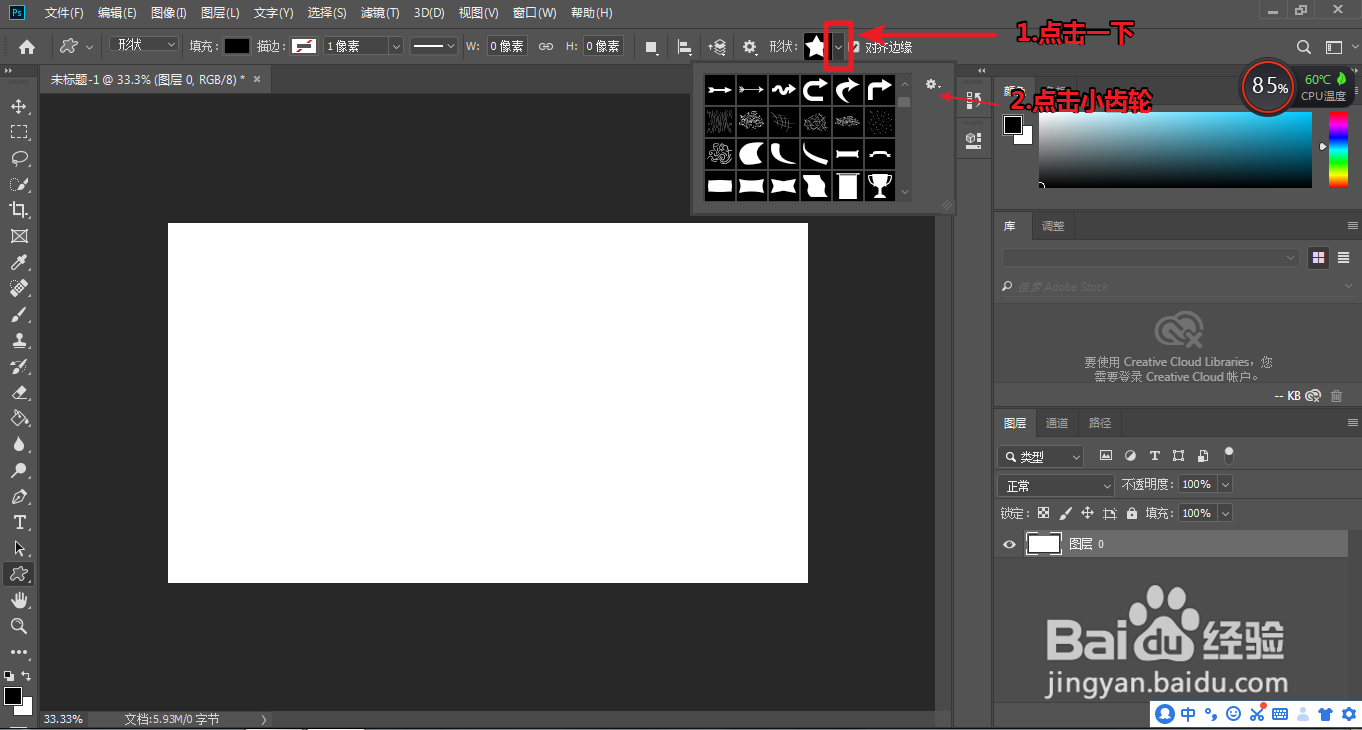The image size is (1362, 730).
Task: Toggle lock all padlock icon
Action: 1131,513
